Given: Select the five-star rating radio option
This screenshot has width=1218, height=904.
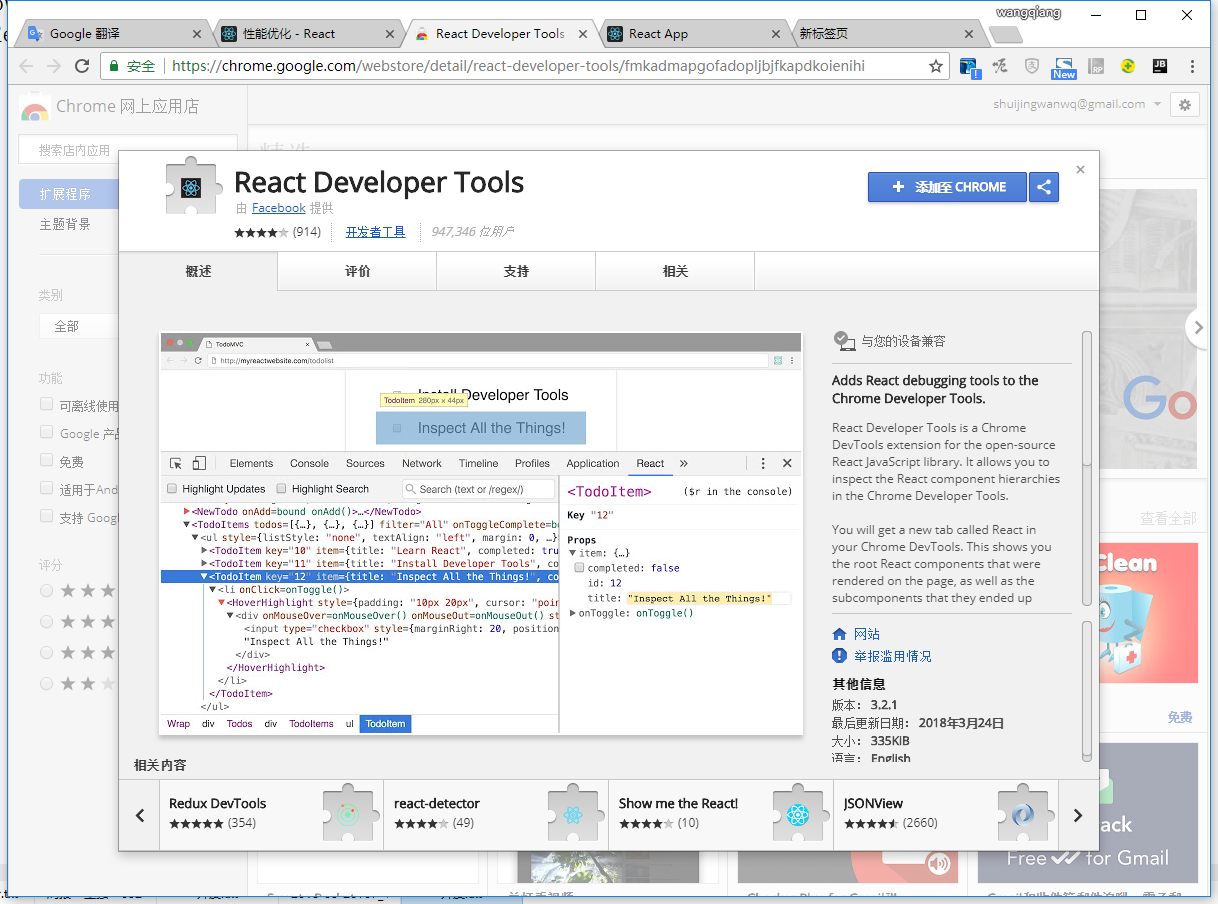Looking at the screenshot, I should point(46,591).
